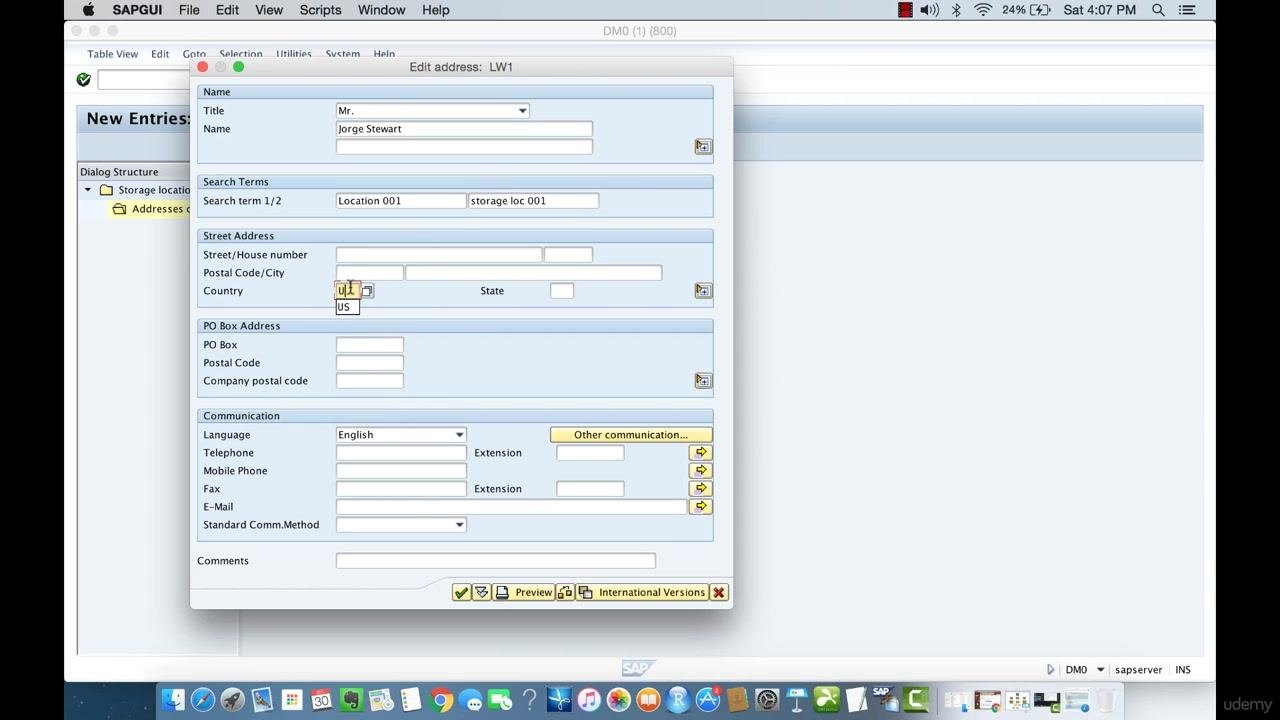Click the Street input field

point(439,255)
